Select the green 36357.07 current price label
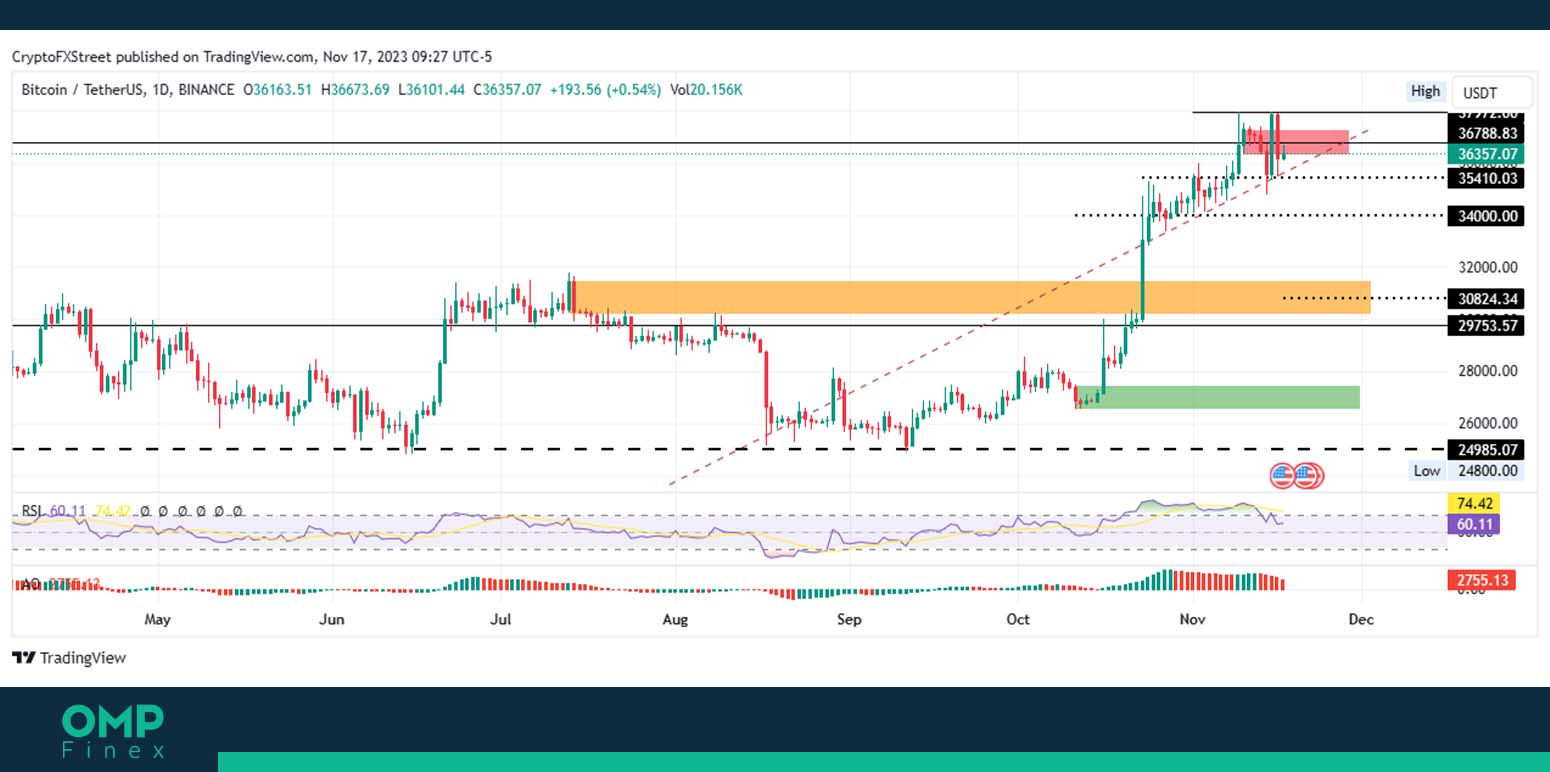 1487,154
